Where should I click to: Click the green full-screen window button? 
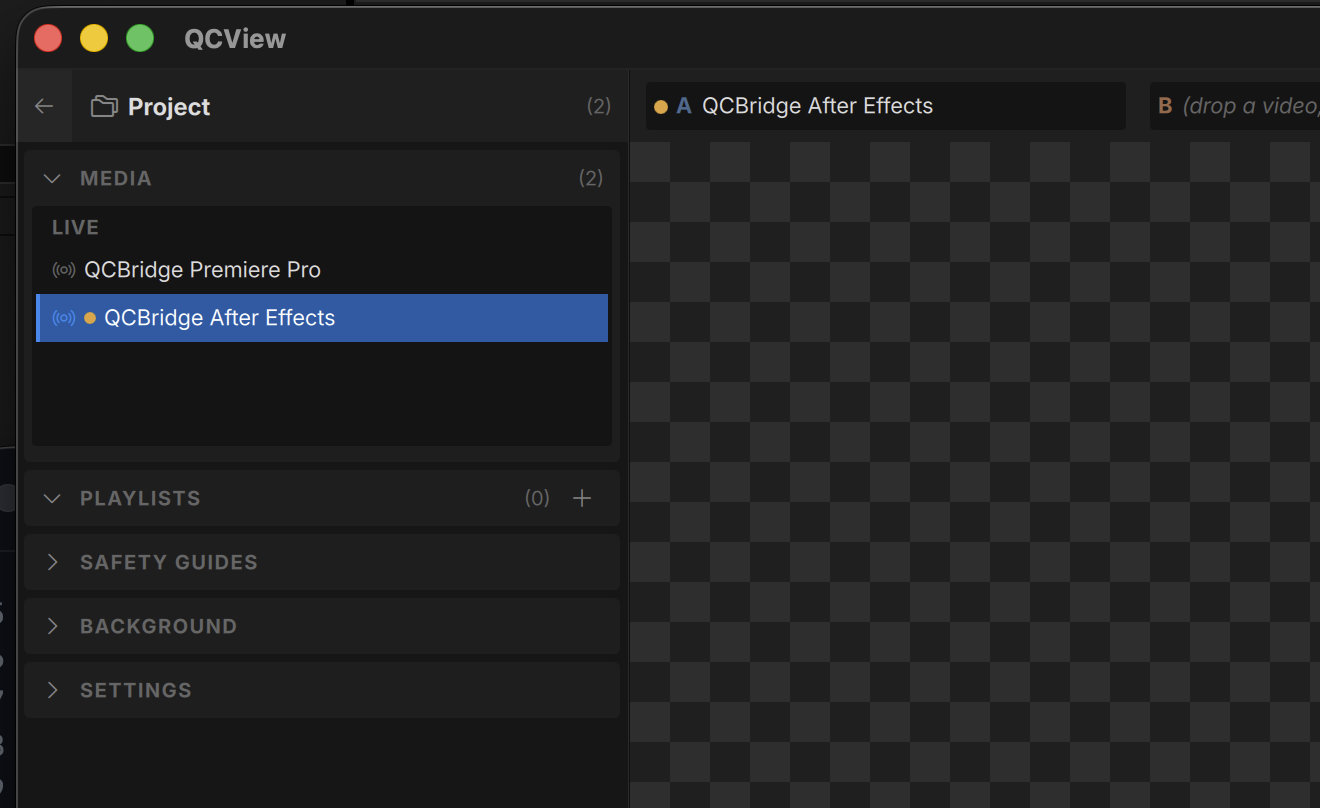tap(140, 39)
